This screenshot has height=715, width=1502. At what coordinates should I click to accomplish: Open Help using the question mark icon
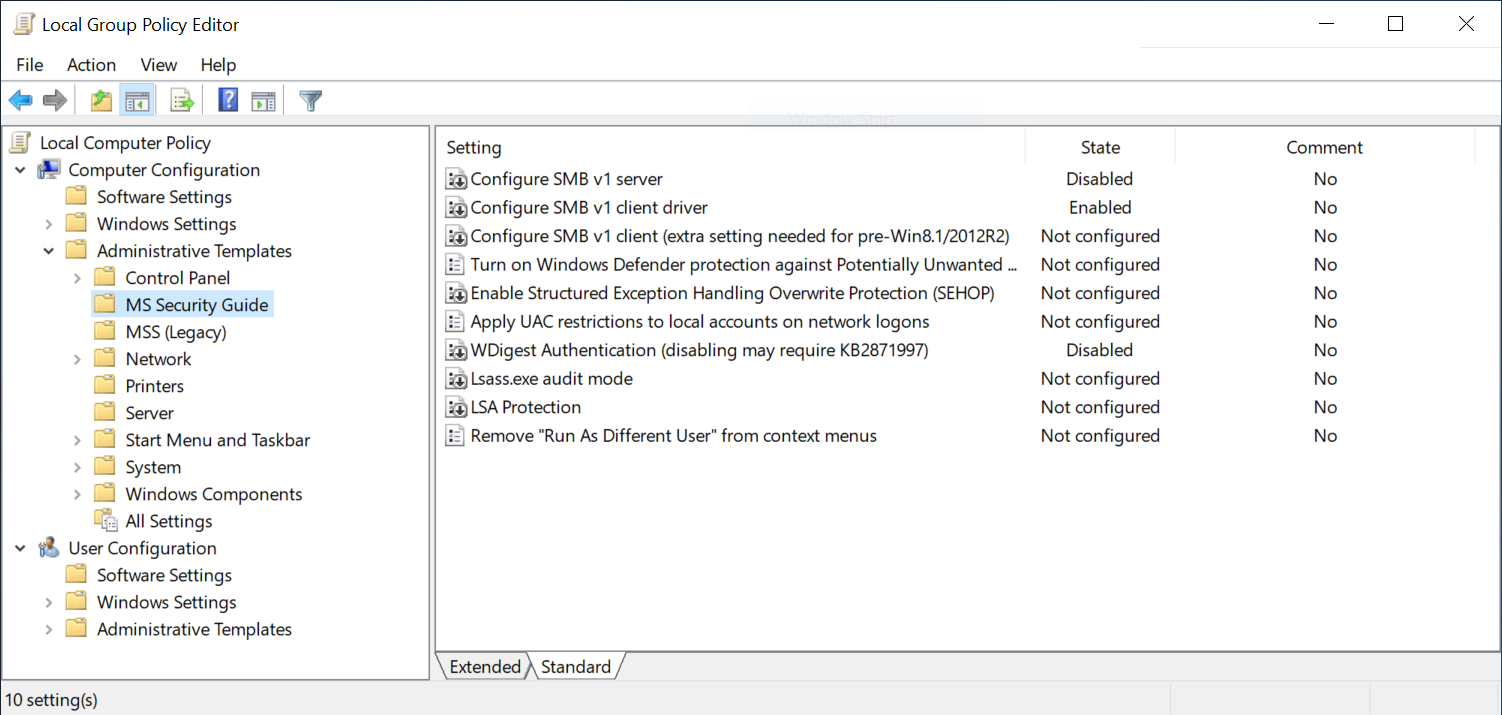pos(227,99)
